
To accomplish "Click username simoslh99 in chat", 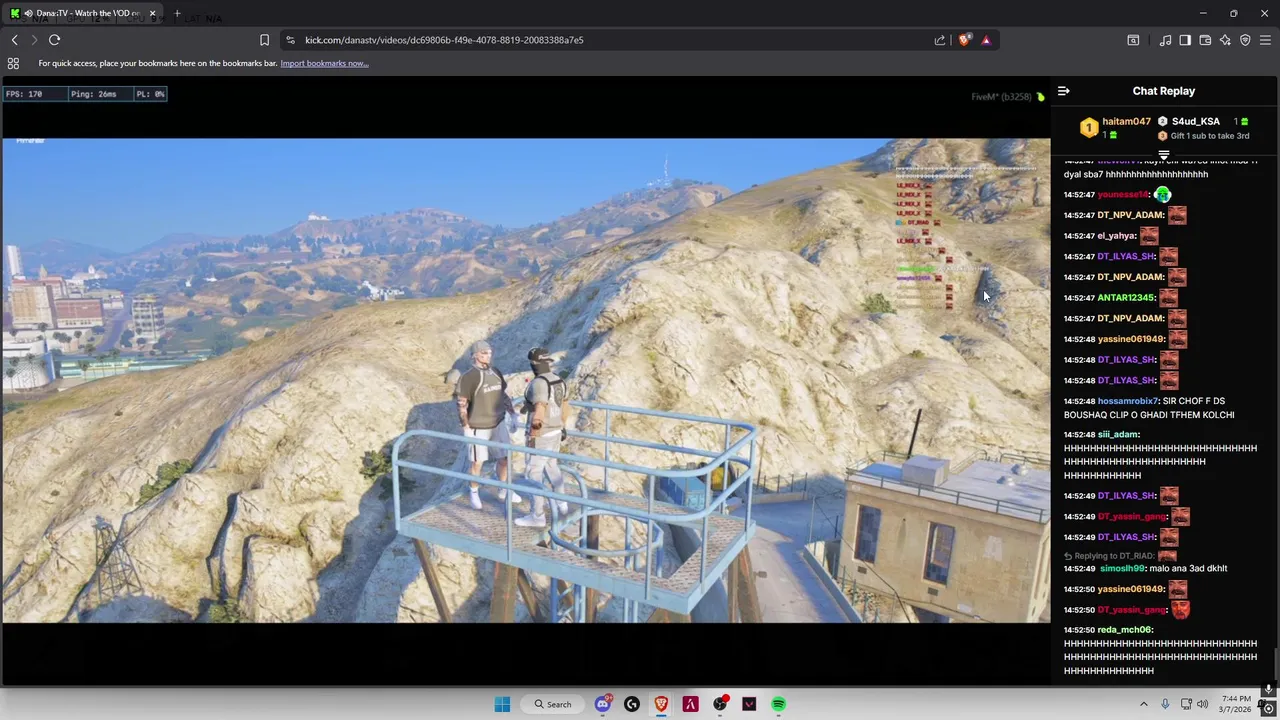I will (1122, 569).
